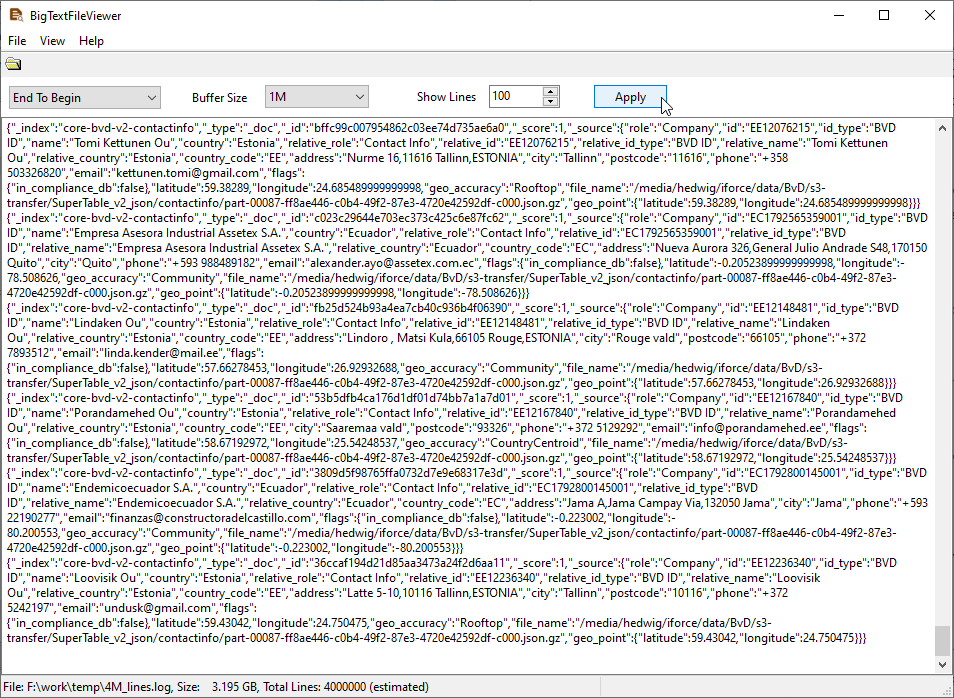The width and height of the screenshot is (954, 698).
Task: Click the _id bffc99c007954862c03ee74d735ae6a0
Action: tap(410, 128)
